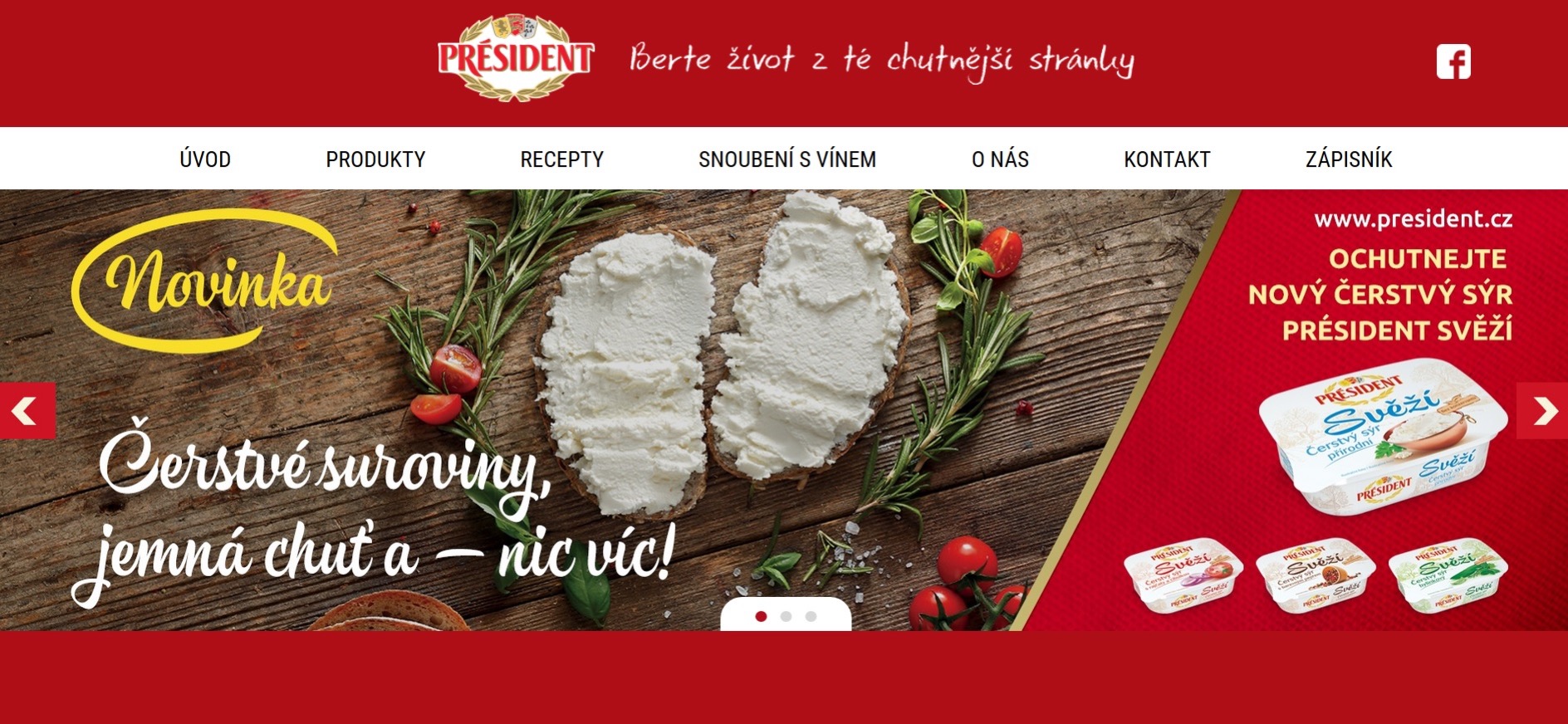Open the Facebook page icon

(1453, 61)
